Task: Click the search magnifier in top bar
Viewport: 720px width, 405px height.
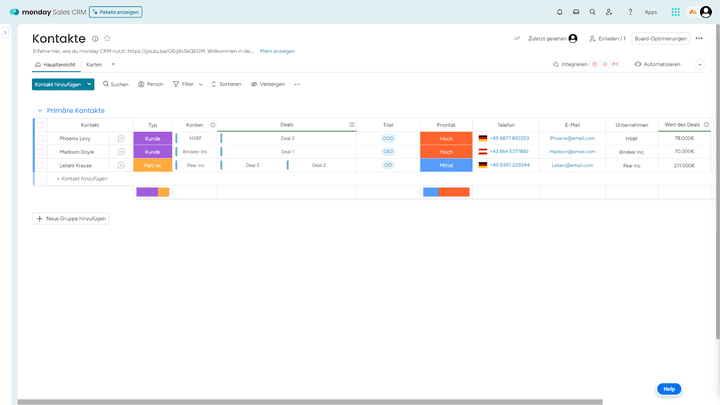Action: [x=592, y=12]
